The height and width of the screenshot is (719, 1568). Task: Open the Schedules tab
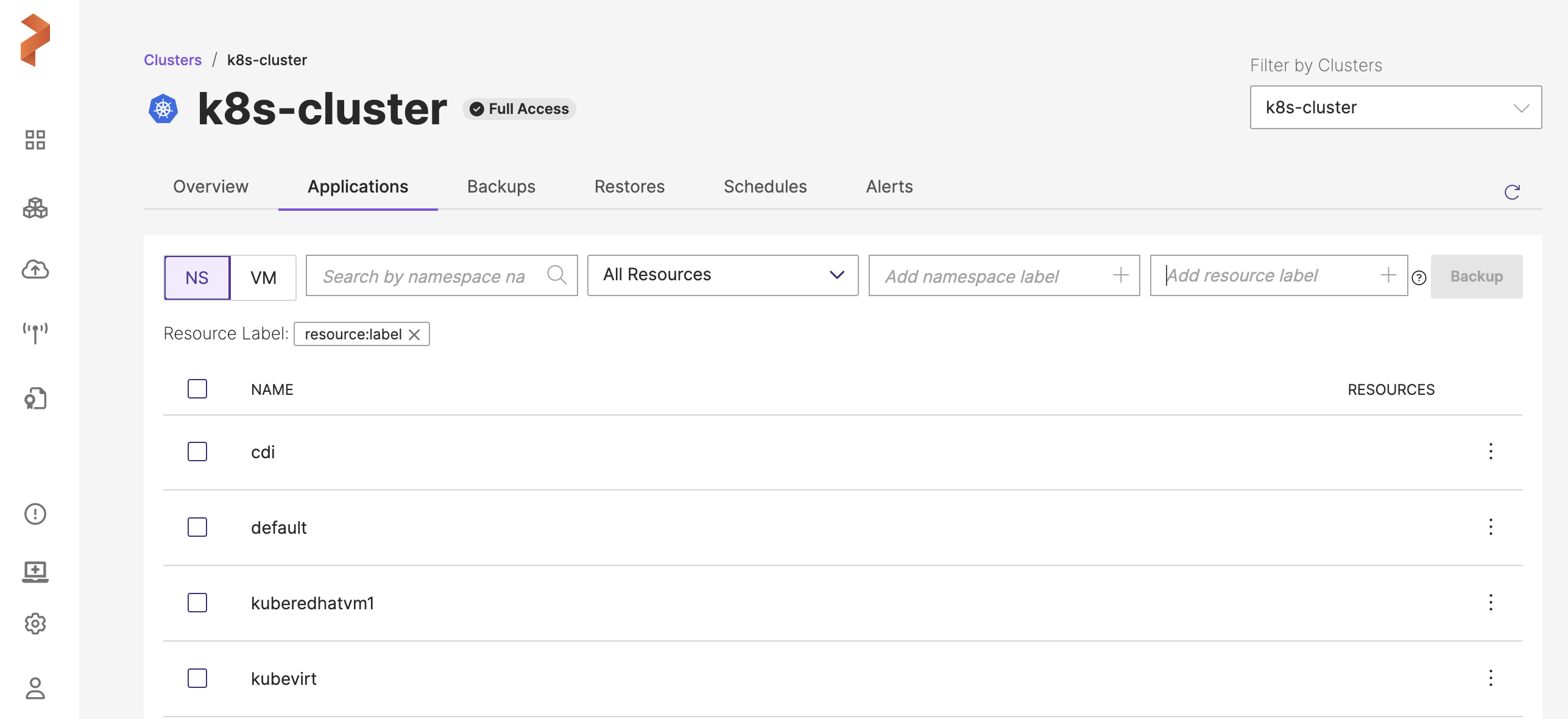pos(765,186)
